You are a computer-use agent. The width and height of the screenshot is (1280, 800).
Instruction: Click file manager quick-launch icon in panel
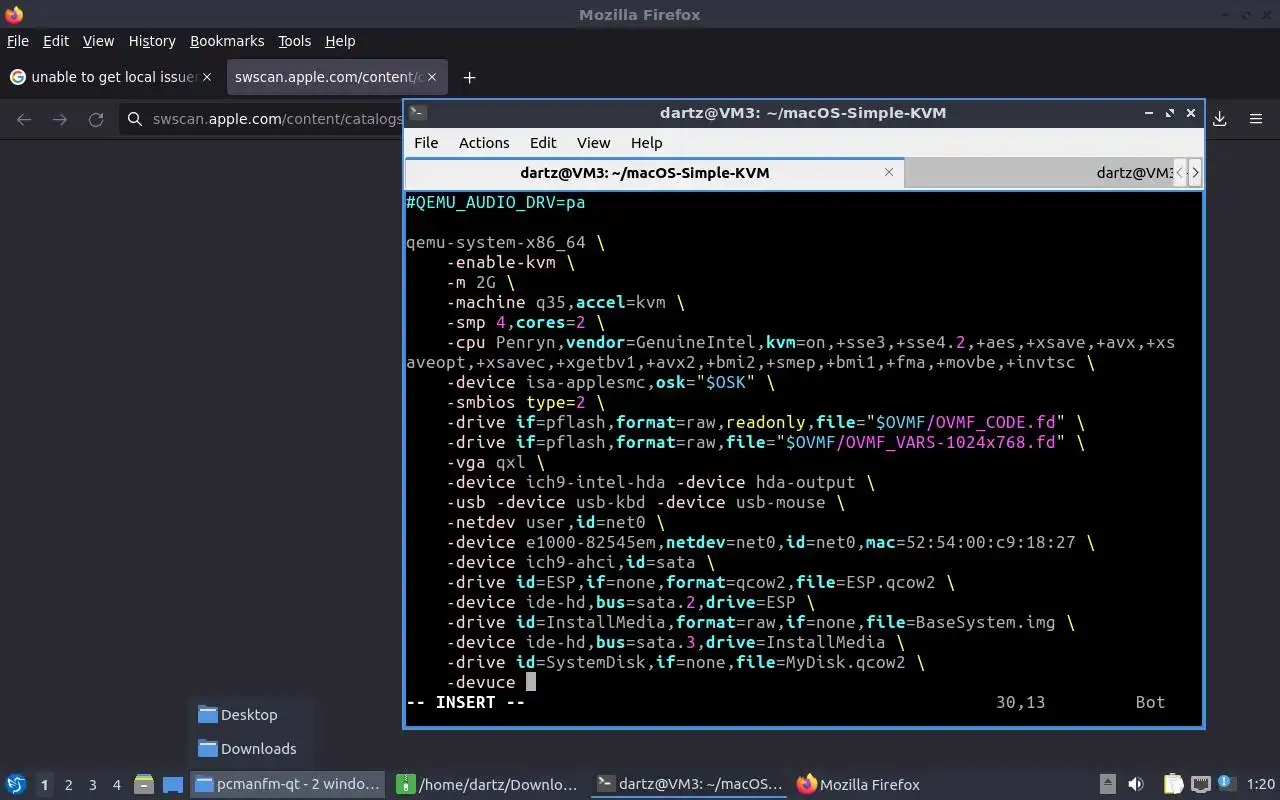[x=144, y=784]
